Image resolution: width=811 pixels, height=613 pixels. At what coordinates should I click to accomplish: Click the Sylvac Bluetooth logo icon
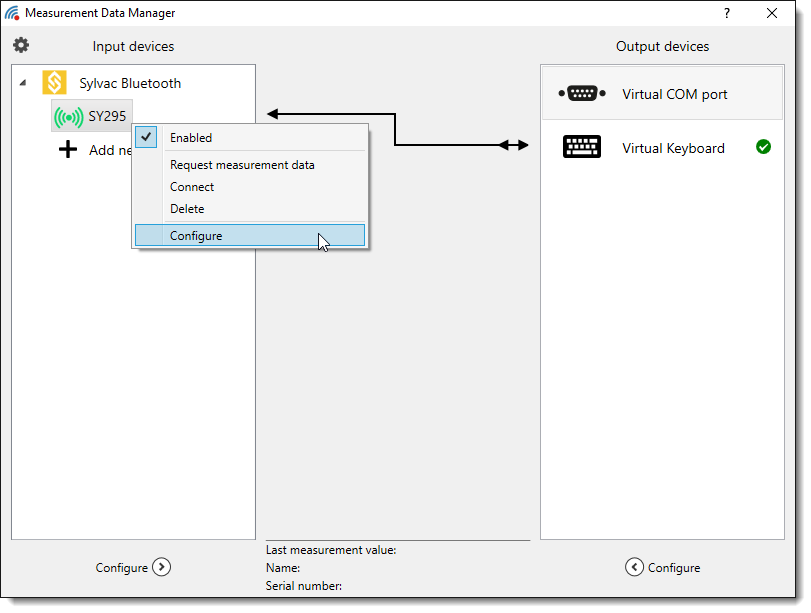54,83
